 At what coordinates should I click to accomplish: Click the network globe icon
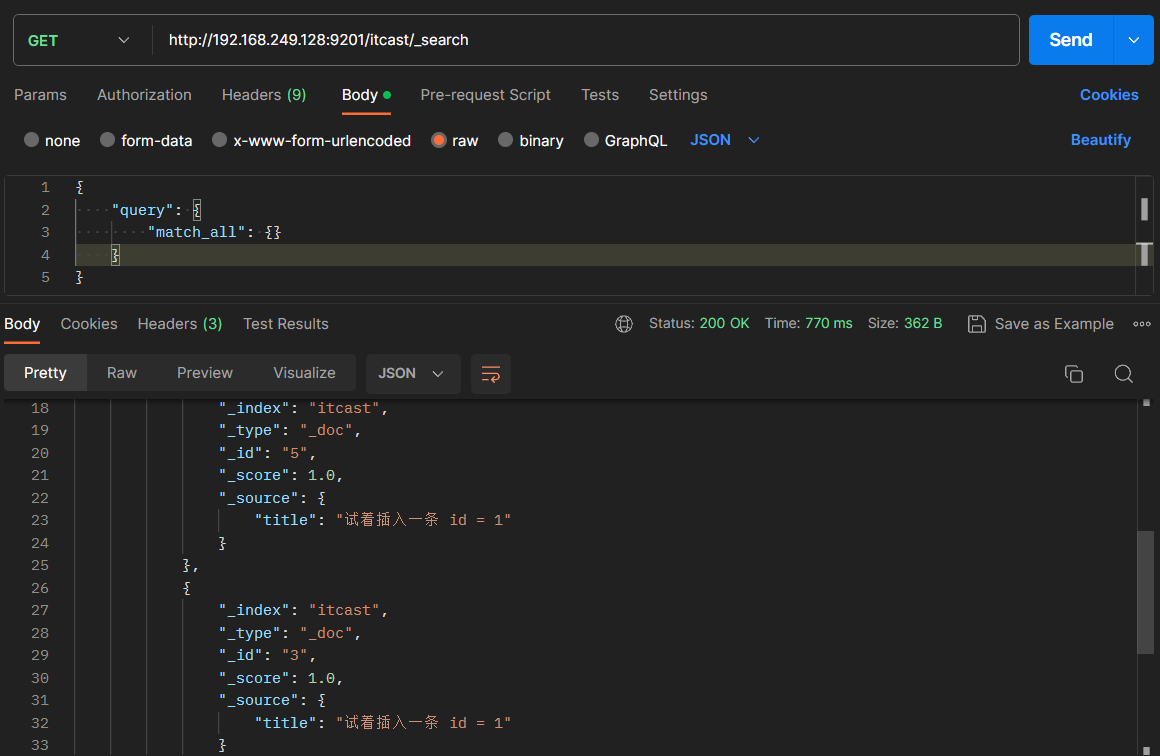(624, 324)
